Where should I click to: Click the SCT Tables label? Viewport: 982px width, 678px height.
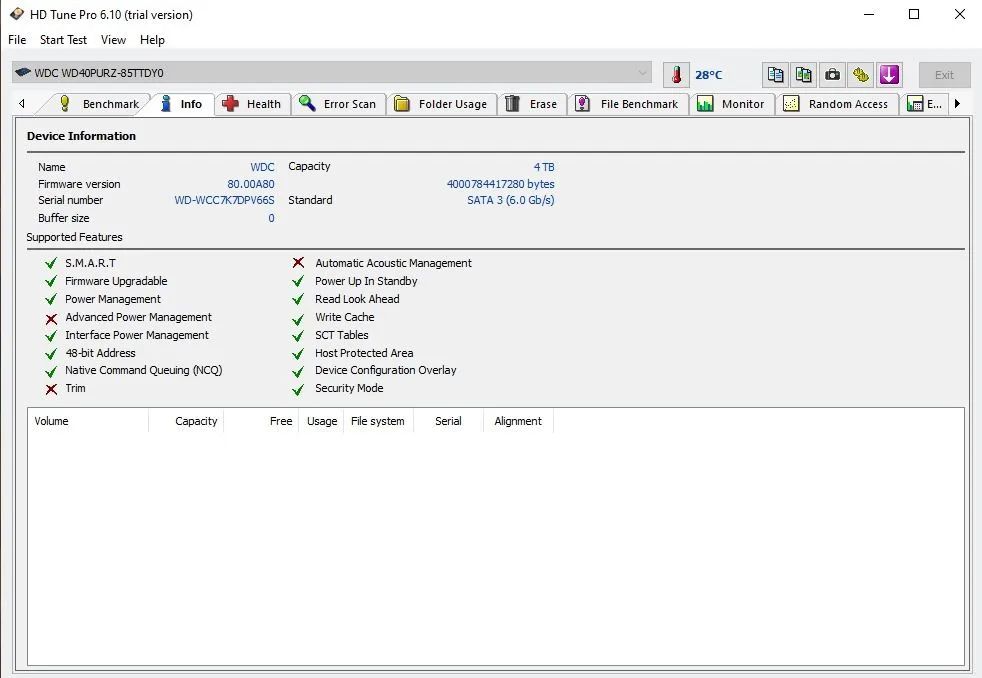[341, 335]
